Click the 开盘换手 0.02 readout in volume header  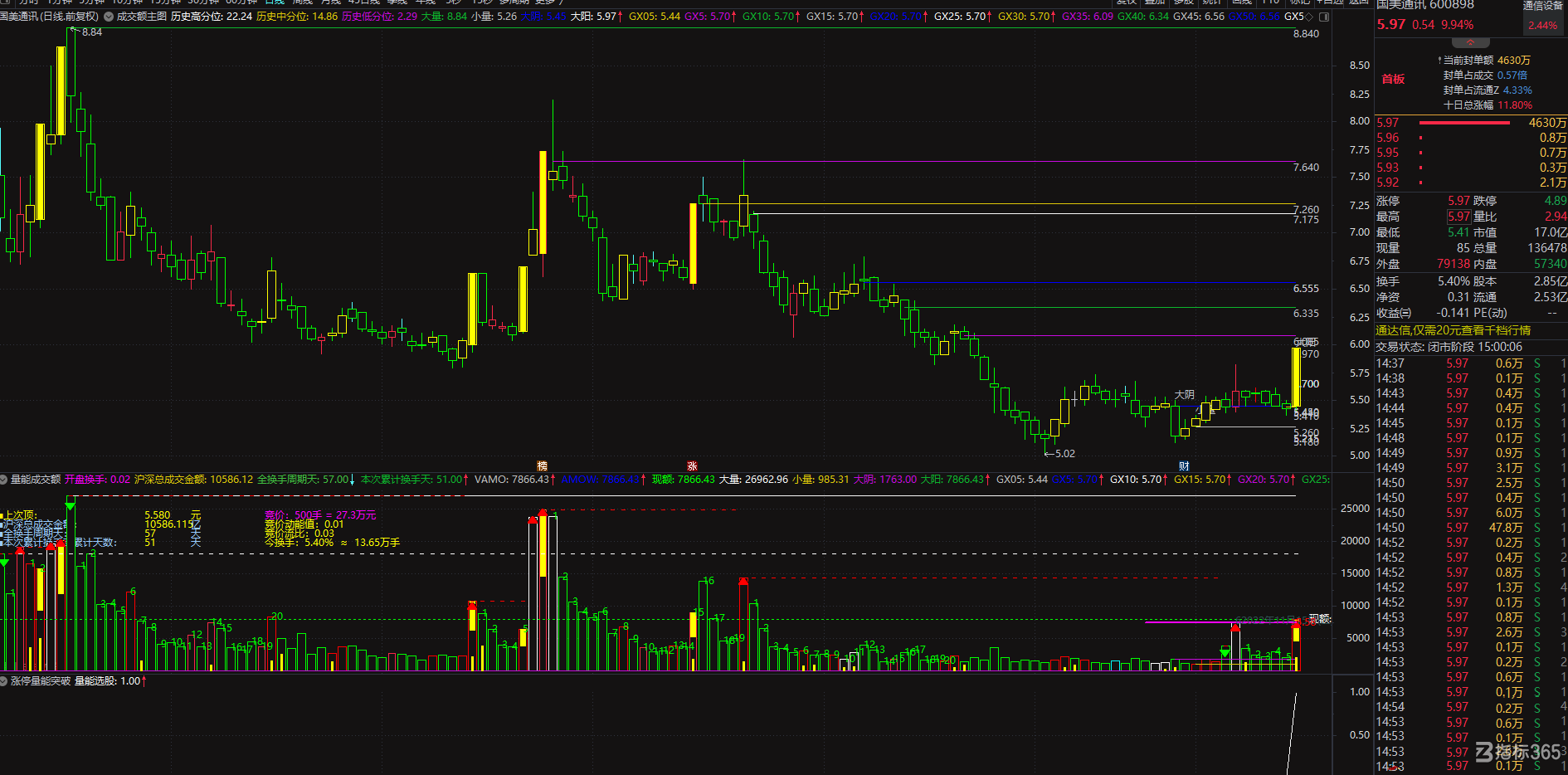tap(98, 480)
